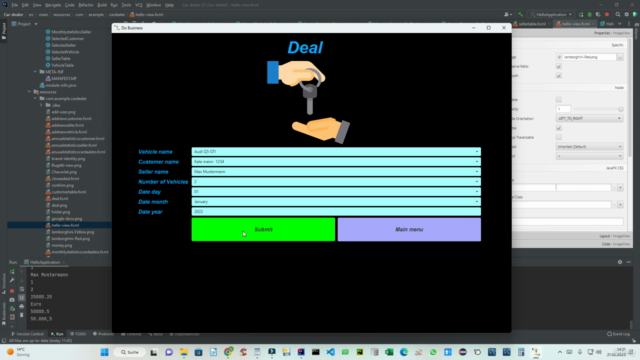
Task: Click the image file browse button
Action: pos(620,57)
